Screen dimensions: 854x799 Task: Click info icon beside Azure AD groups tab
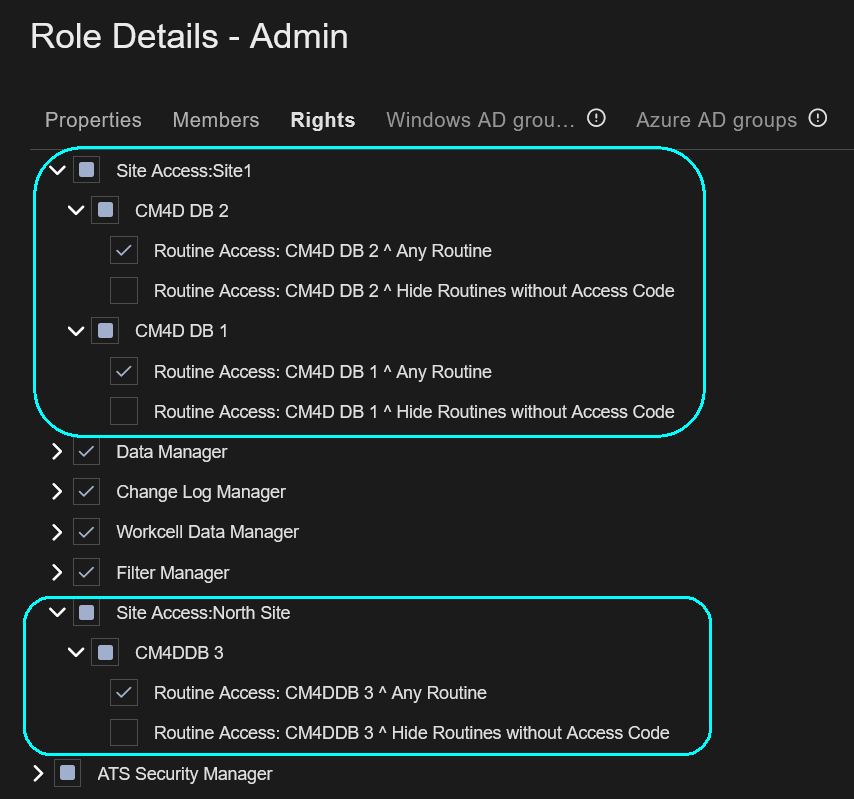point(818,118)
